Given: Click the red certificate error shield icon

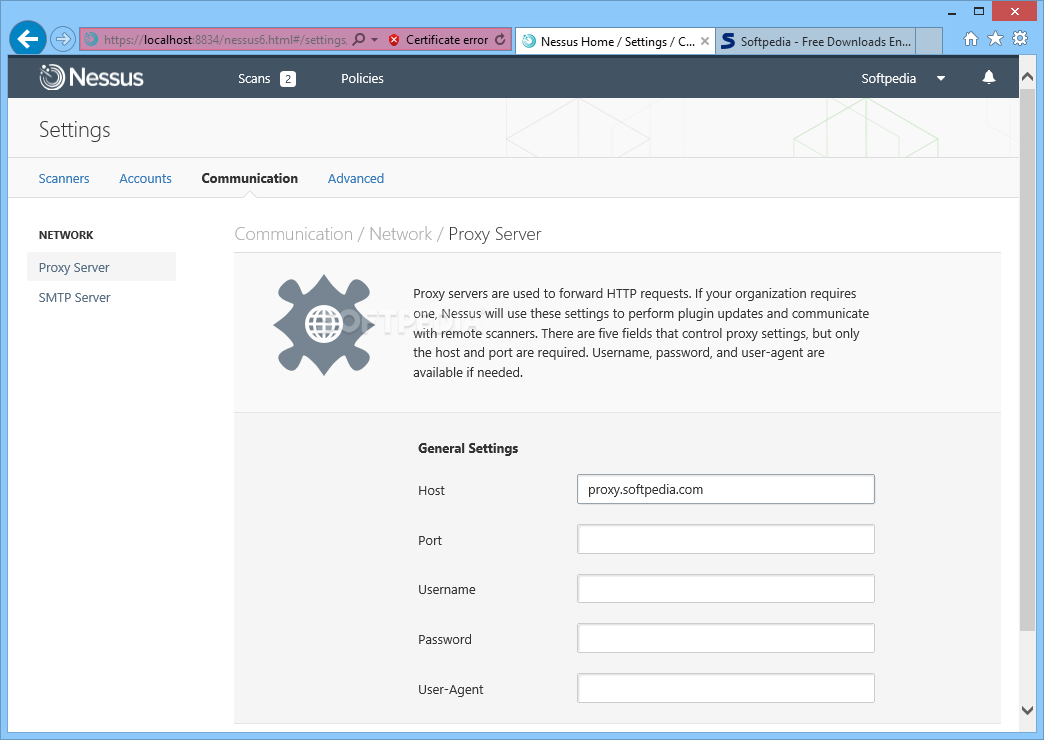Looking at the screenshot, I should 394,40.
